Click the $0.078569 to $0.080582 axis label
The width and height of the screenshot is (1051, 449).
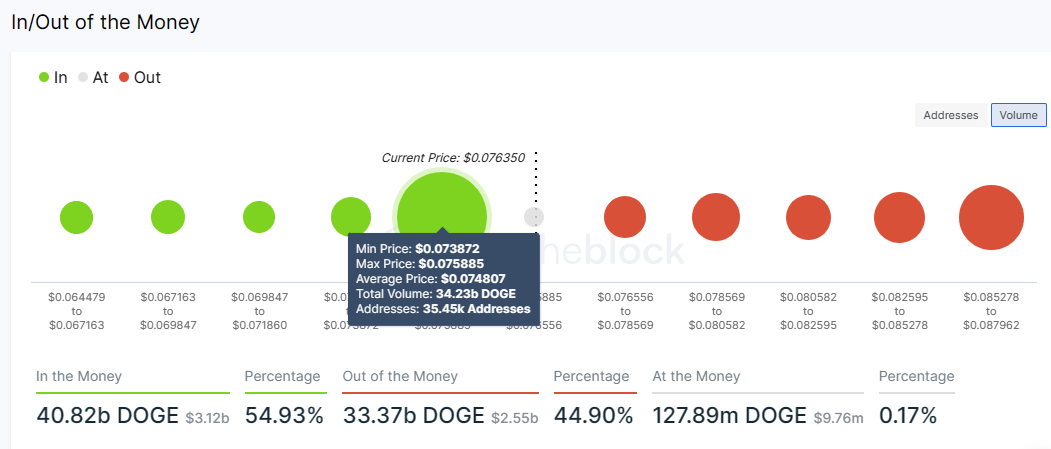(x=717, y=311)
